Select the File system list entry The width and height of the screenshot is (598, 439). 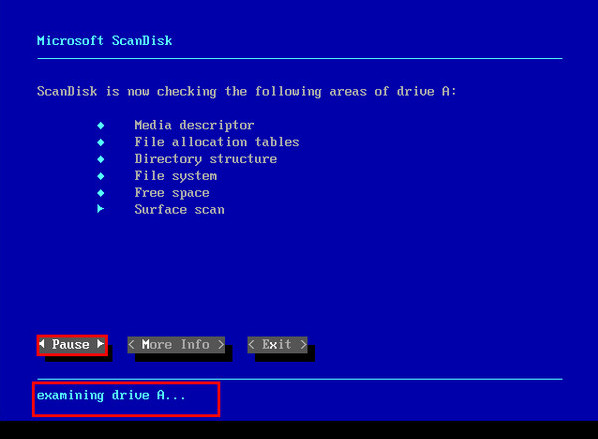click(x=175, y=176)
